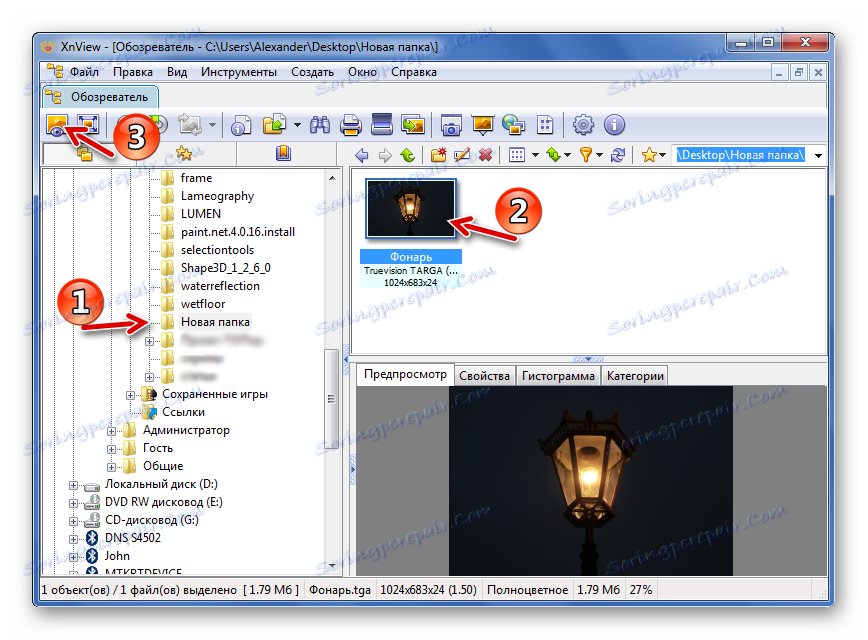Open the Инструменты menu
Image resolution: width=868 pixels, height=640 pixels.
tap(239, 72)
